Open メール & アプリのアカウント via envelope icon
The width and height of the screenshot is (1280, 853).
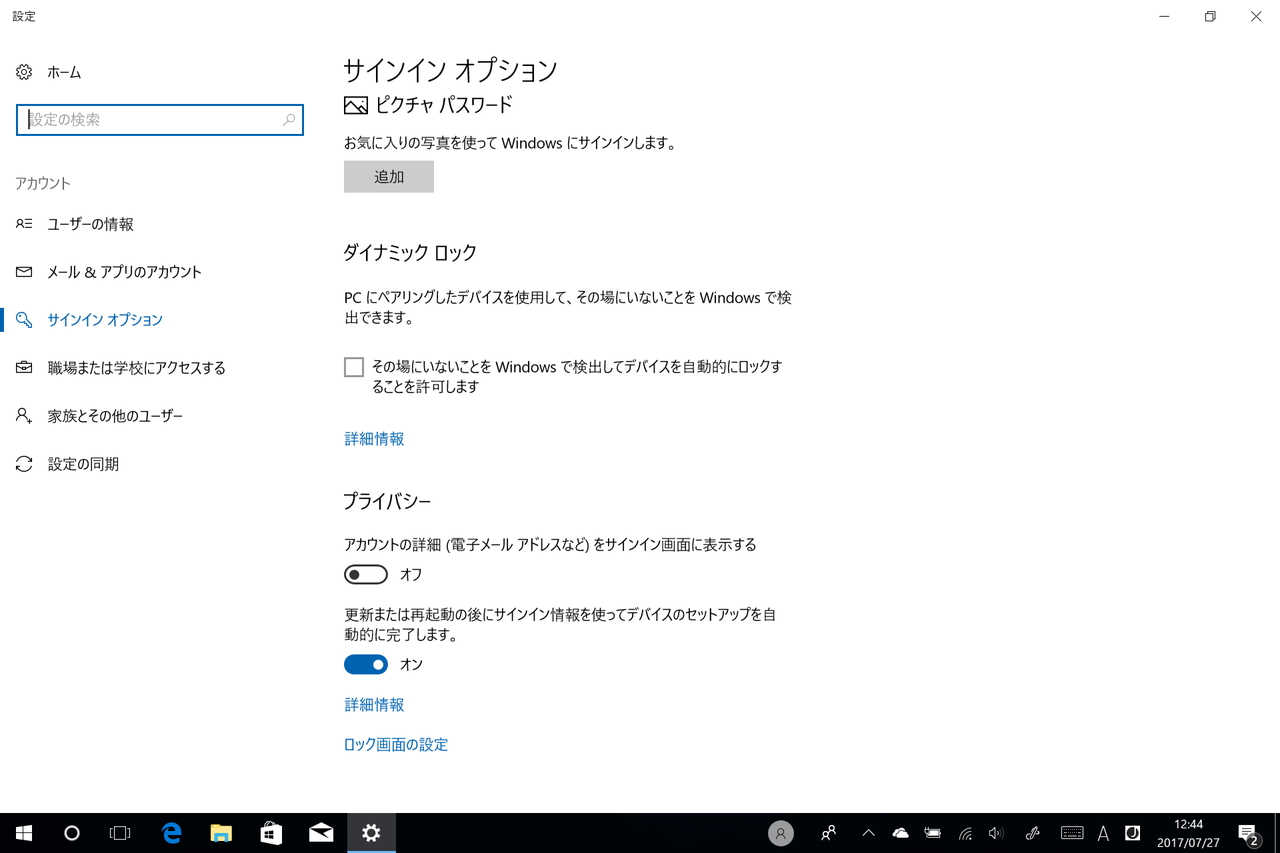coord(24,271)
